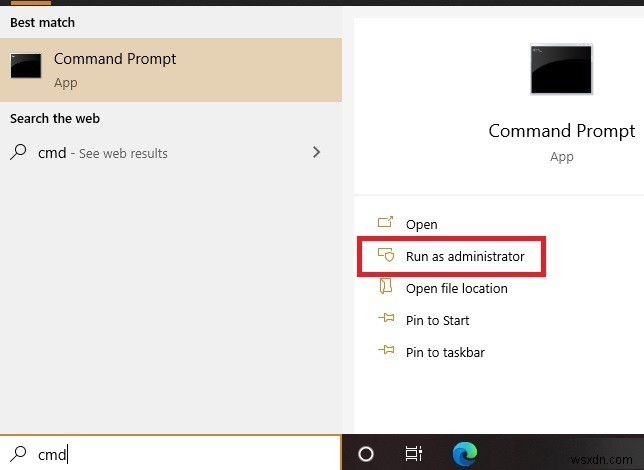Launch Microsoft Edge from the taskbar
Image resolution: width=644 pixels, height=470 pixels.
point(463,454)
